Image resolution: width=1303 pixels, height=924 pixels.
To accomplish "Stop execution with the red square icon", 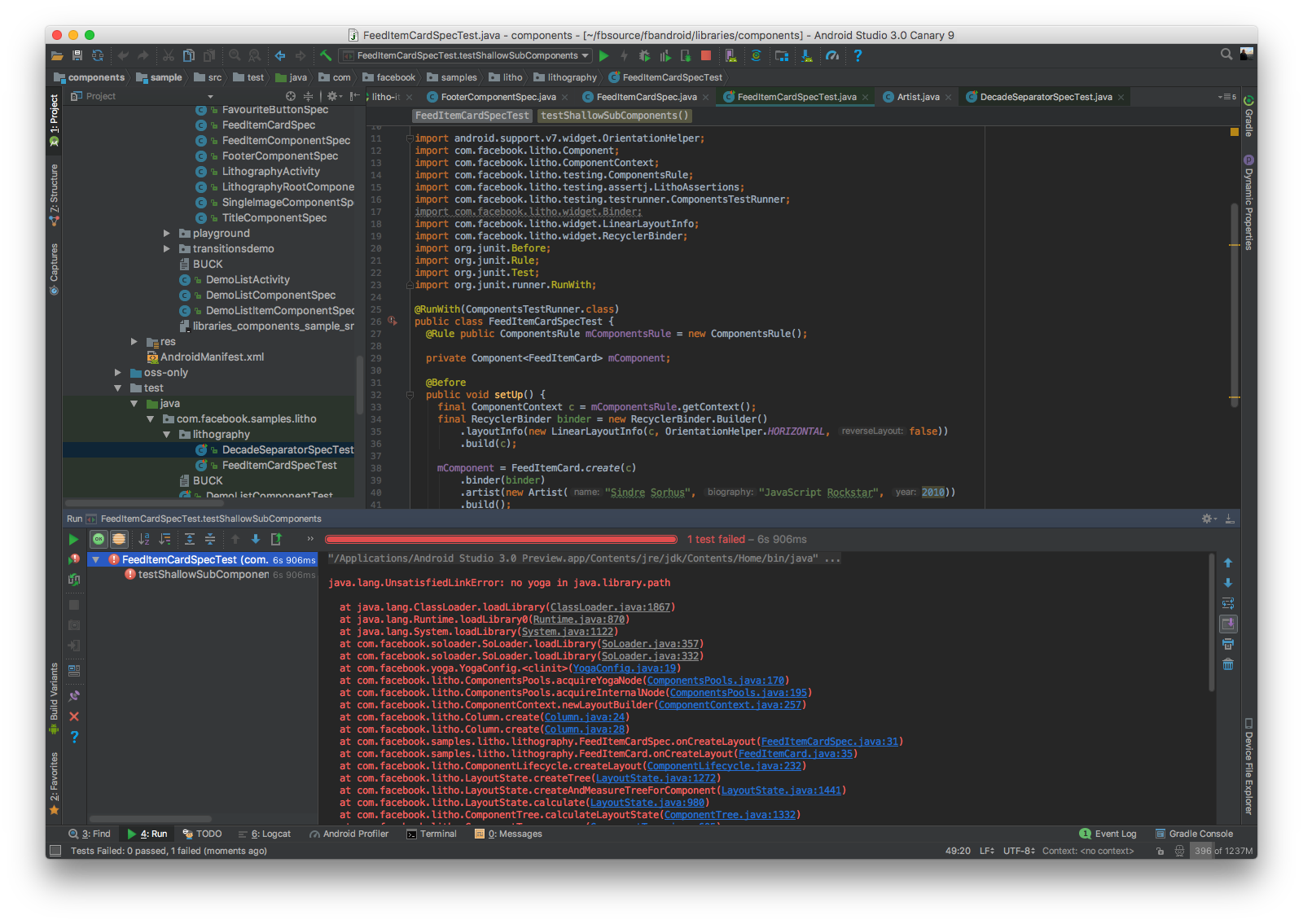I will coord(706,55).
